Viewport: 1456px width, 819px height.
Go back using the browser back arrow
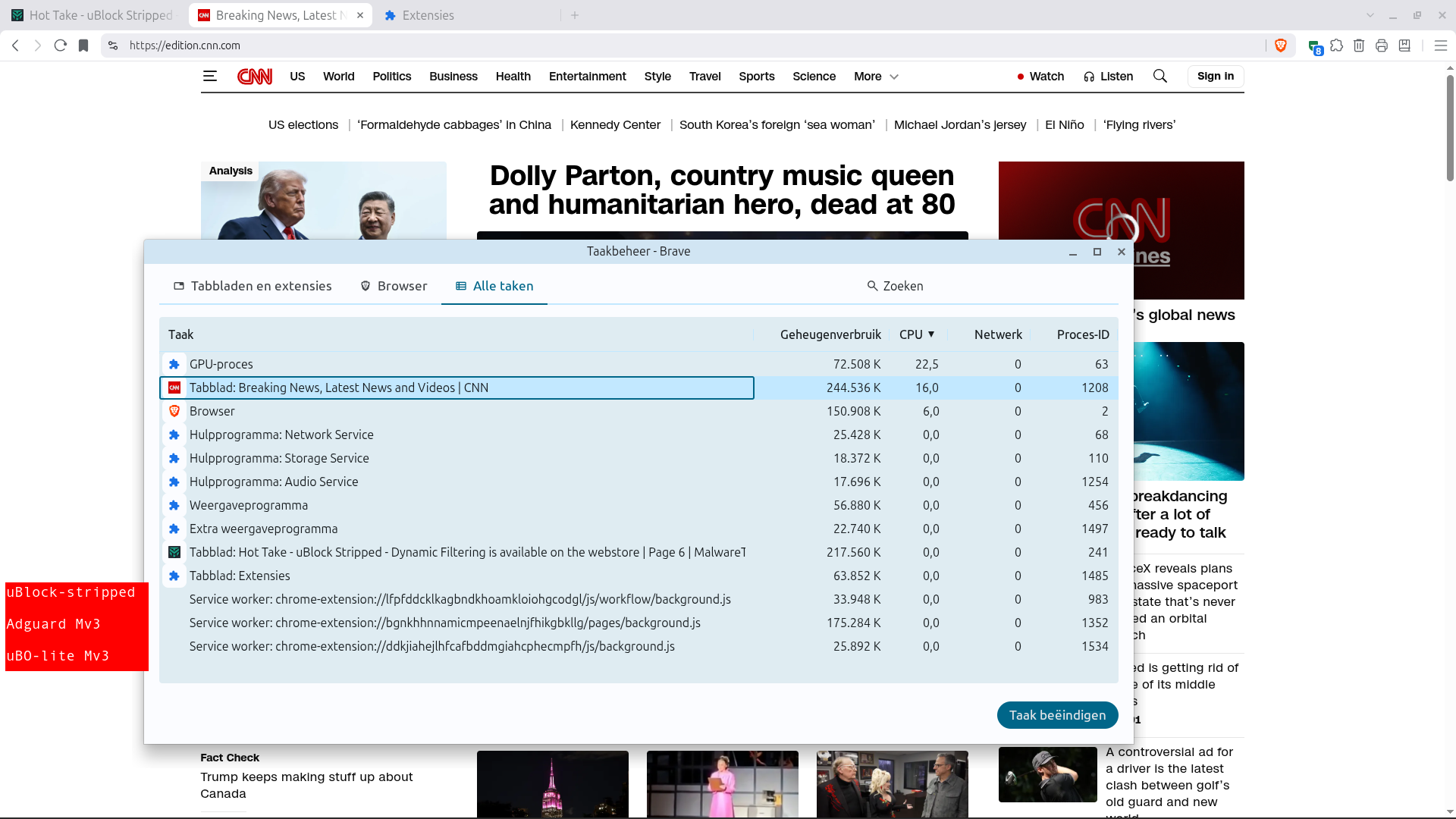click(15, 45)
